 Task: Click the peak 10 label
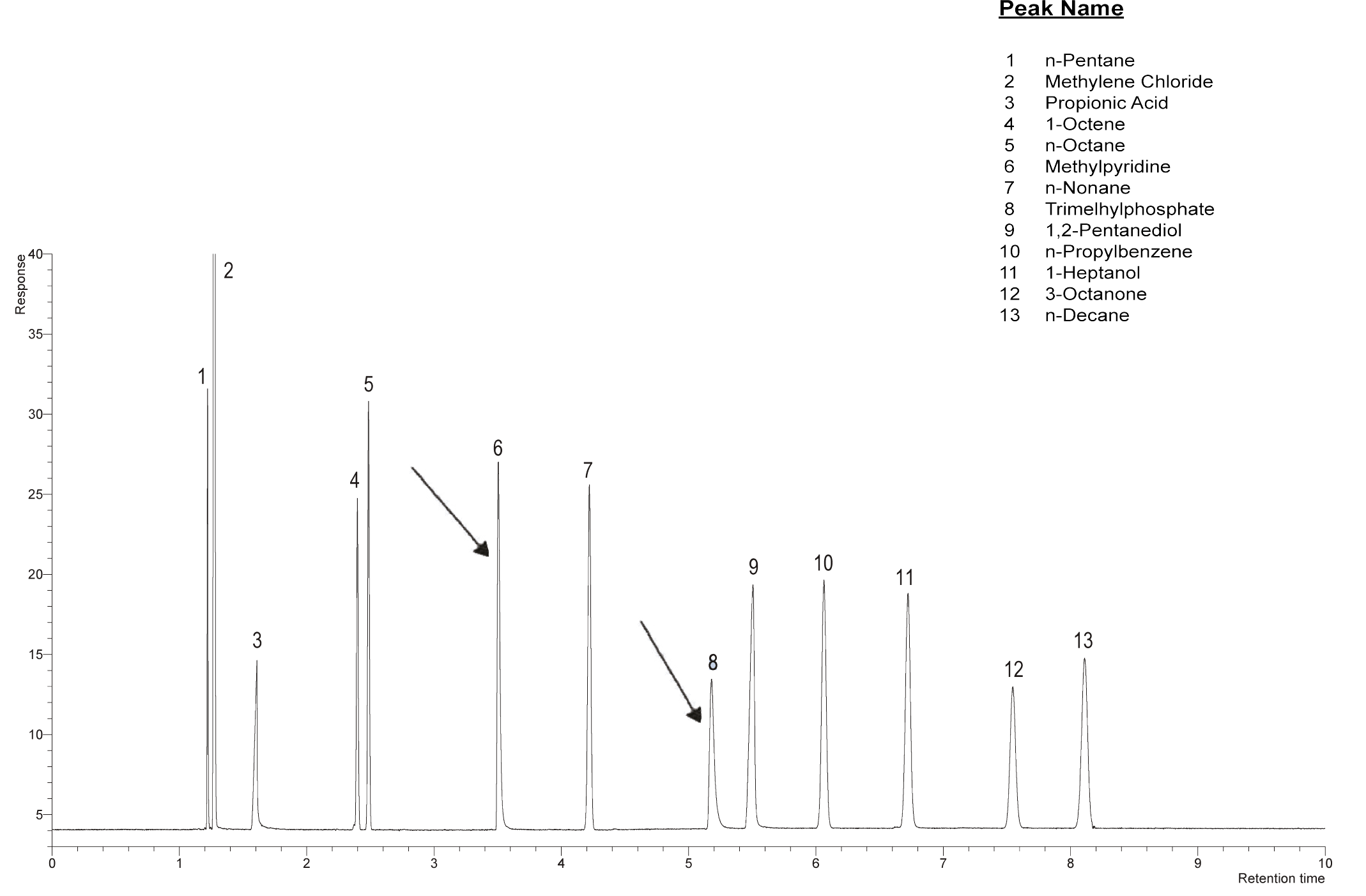(x=824, y=563)
